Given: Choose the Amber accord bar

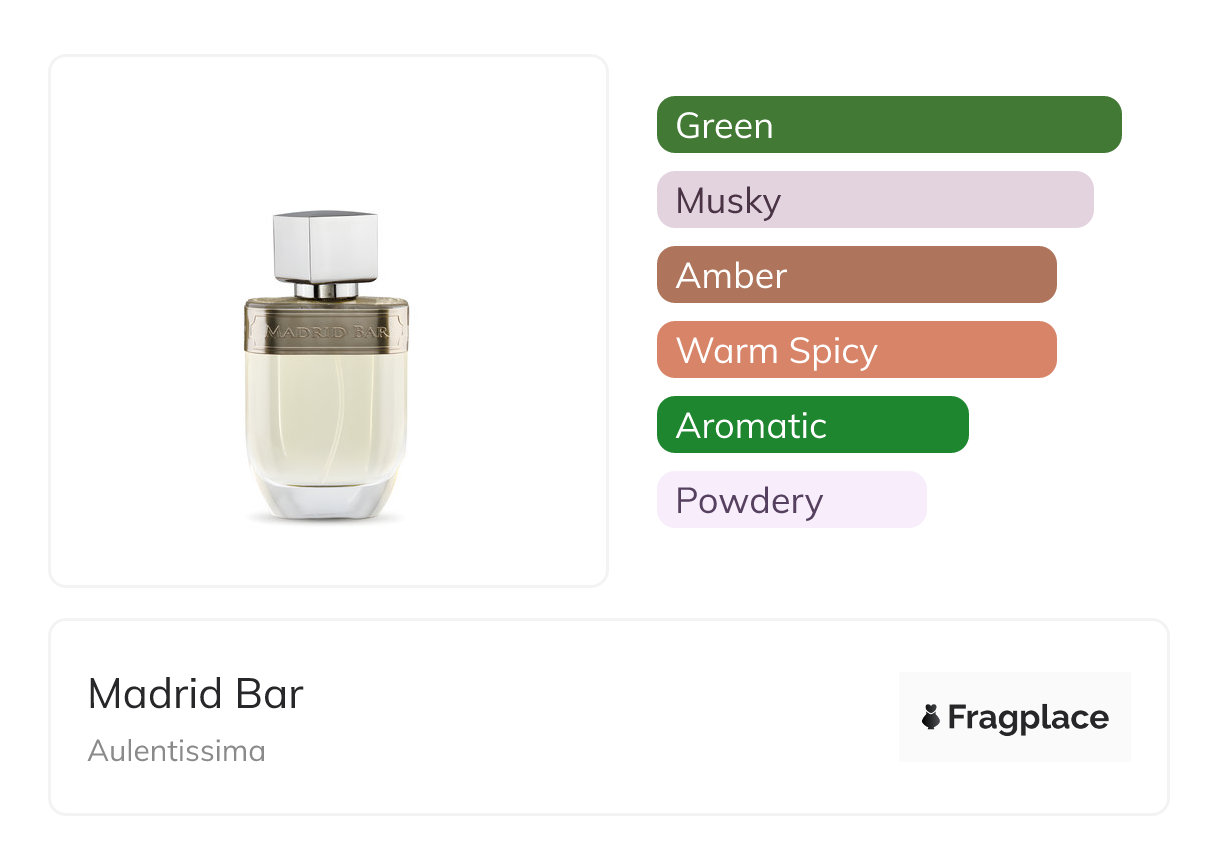Looking at the screenshot, I should tap(856, 275).
